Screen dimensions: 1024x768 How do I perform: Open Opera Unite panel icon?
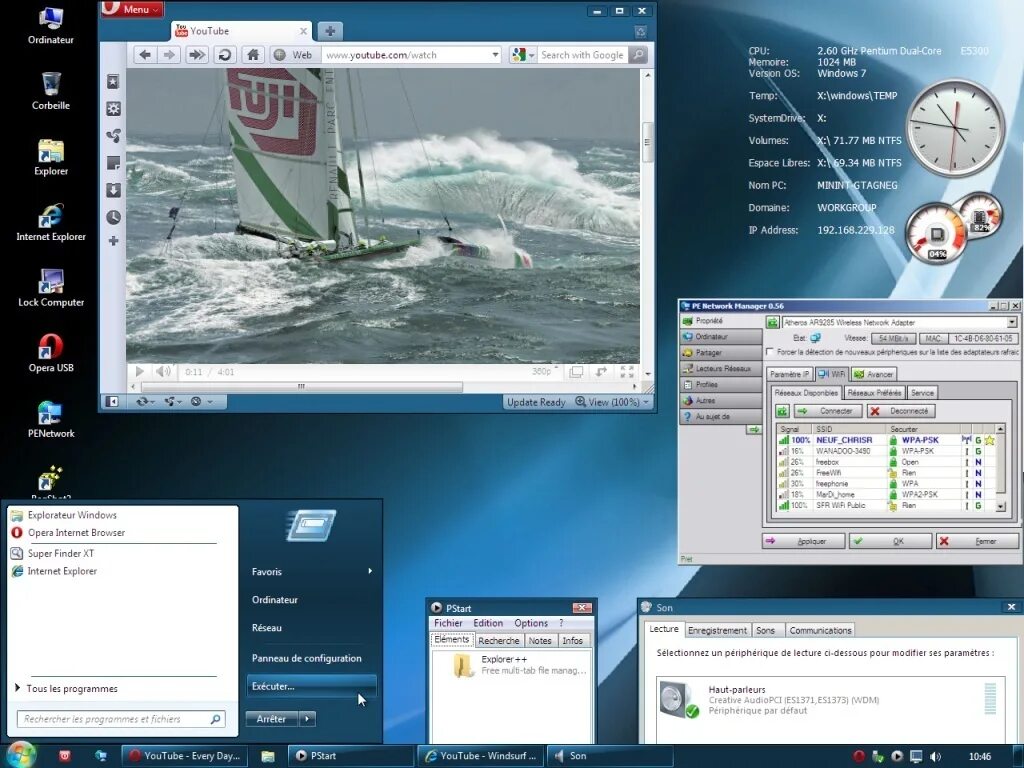113,135
